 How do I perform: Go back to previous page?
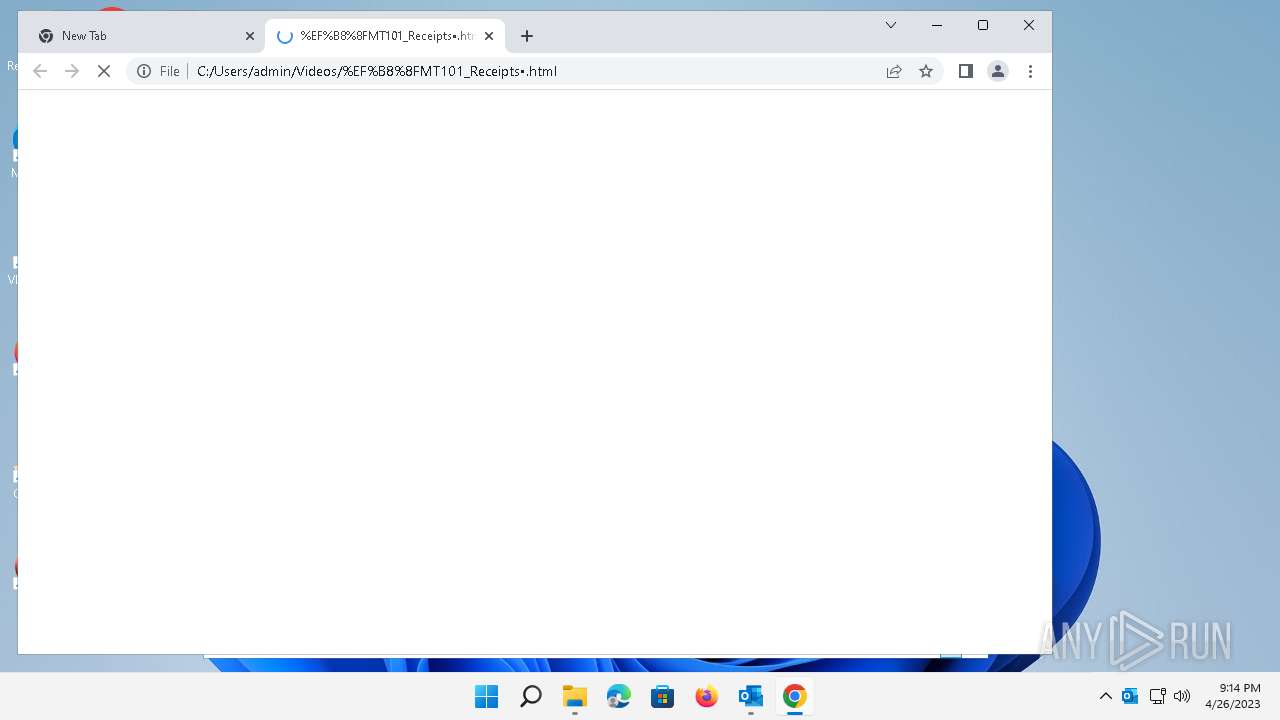40,71
